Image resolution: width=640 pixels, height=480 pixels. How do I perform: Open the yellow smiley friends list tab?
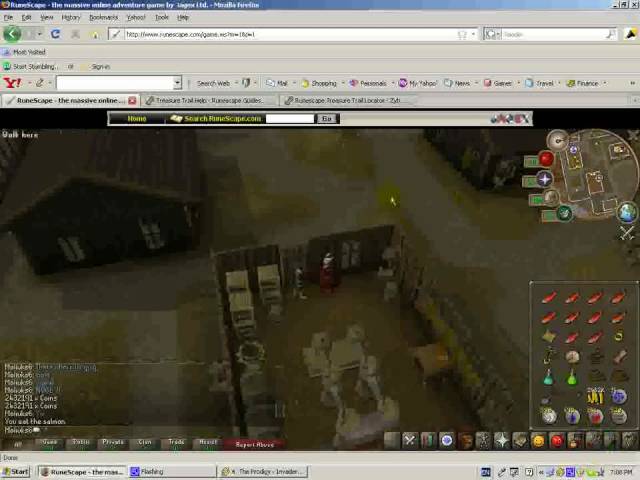point(538,441)
